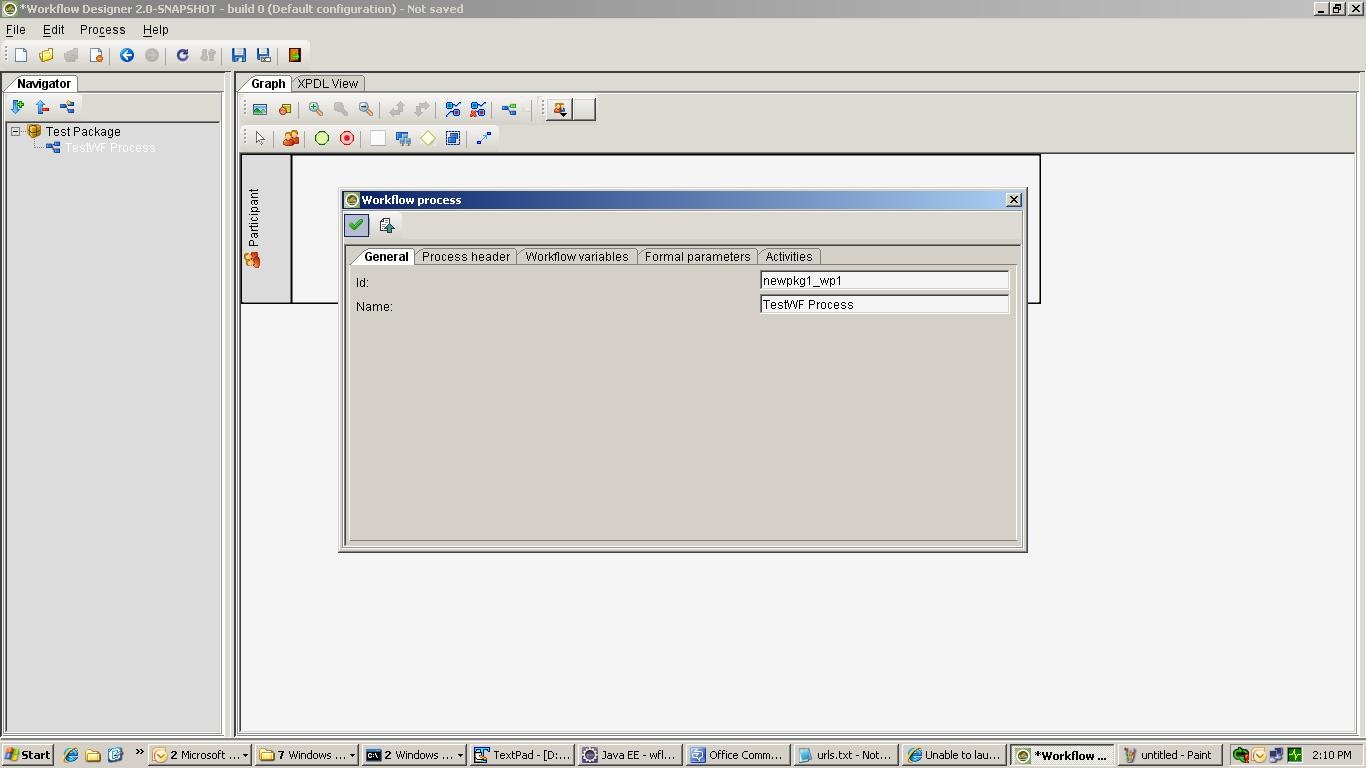Image resolution: width=1366 pixels, height=768 pixels.
Task: Click the green checkmark apply button
Action: [356, 225]
